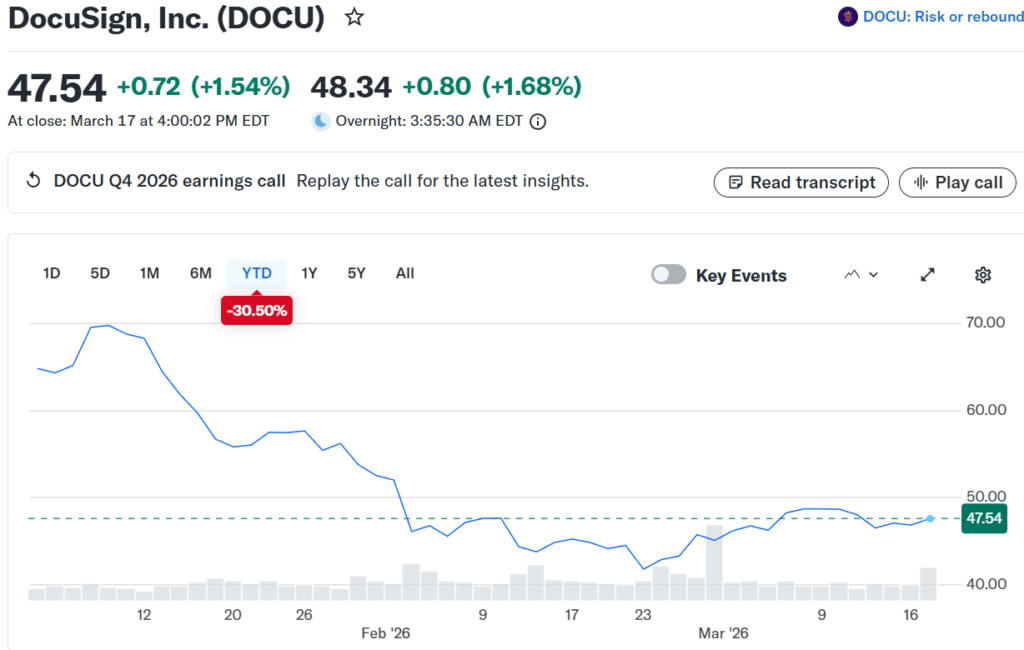Expand the chart to full screen
The image size is (1024, 650).
click(927, 275)
